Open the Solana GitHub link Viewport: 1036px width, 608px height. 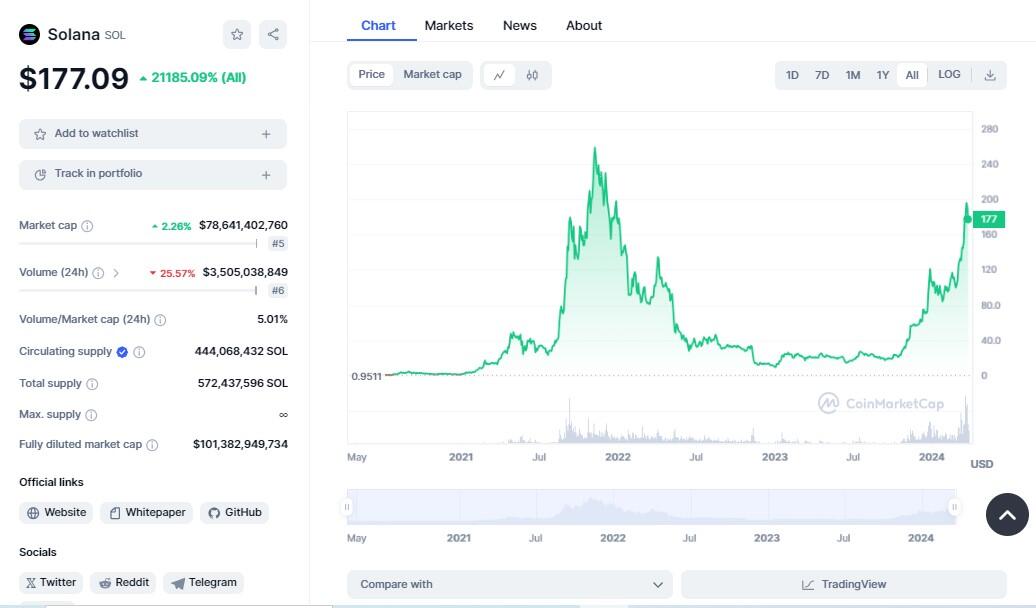(235, 513)
